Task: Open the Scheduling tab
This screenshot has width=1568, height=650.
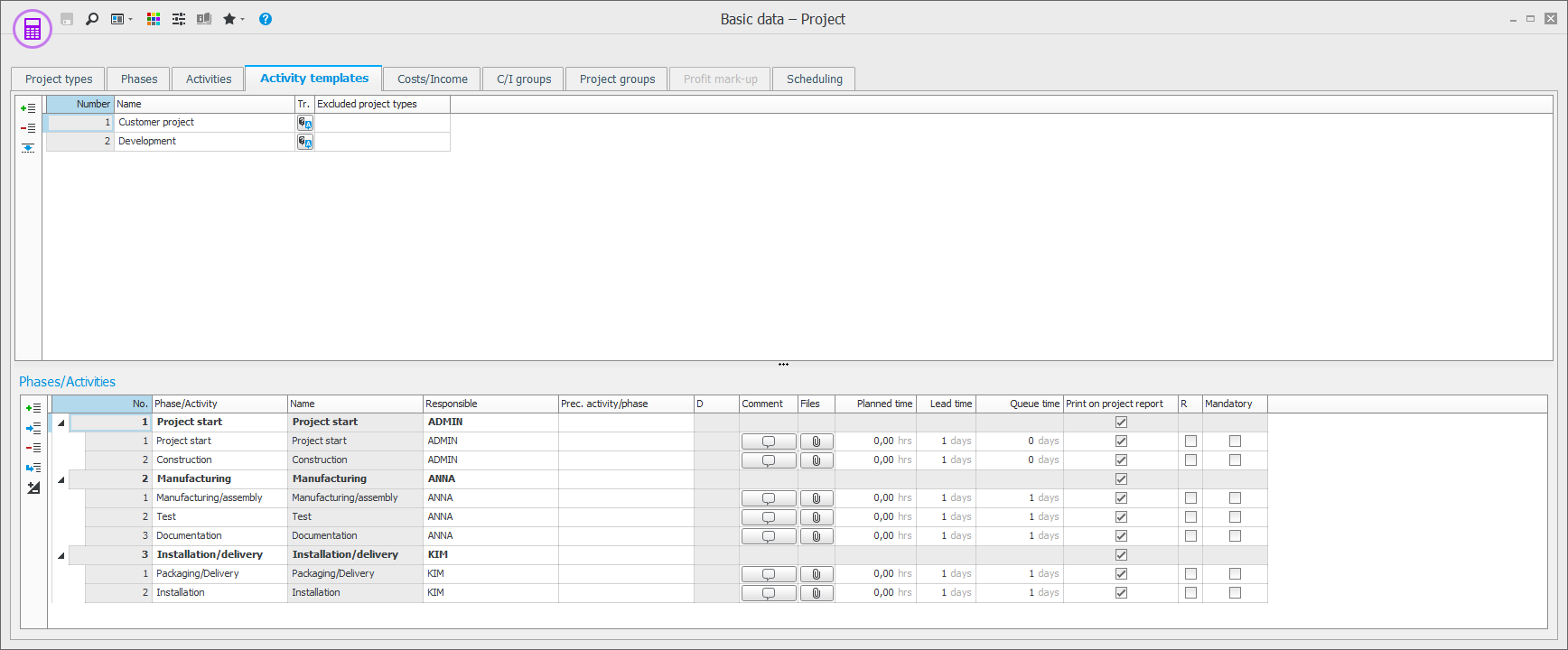Action: (814, 79)
